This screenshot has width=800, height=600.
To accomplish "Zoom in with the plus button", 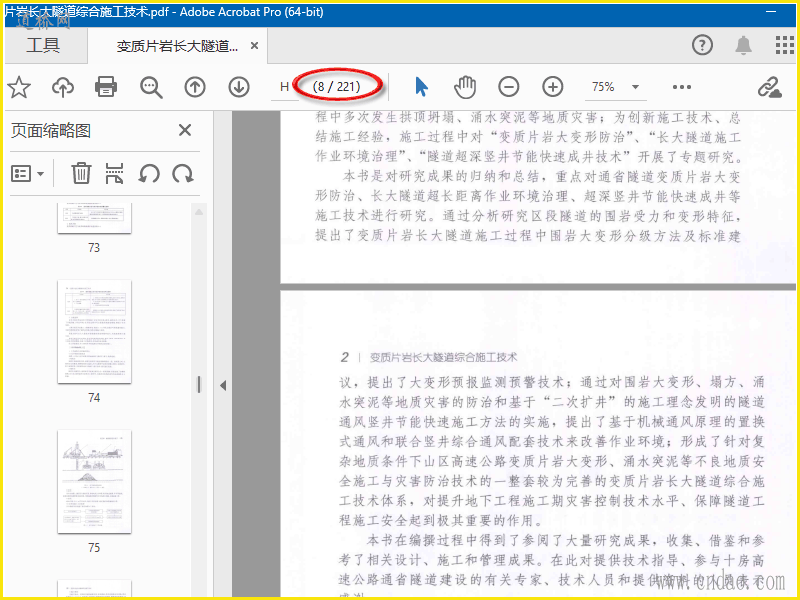I will (553, 87).
